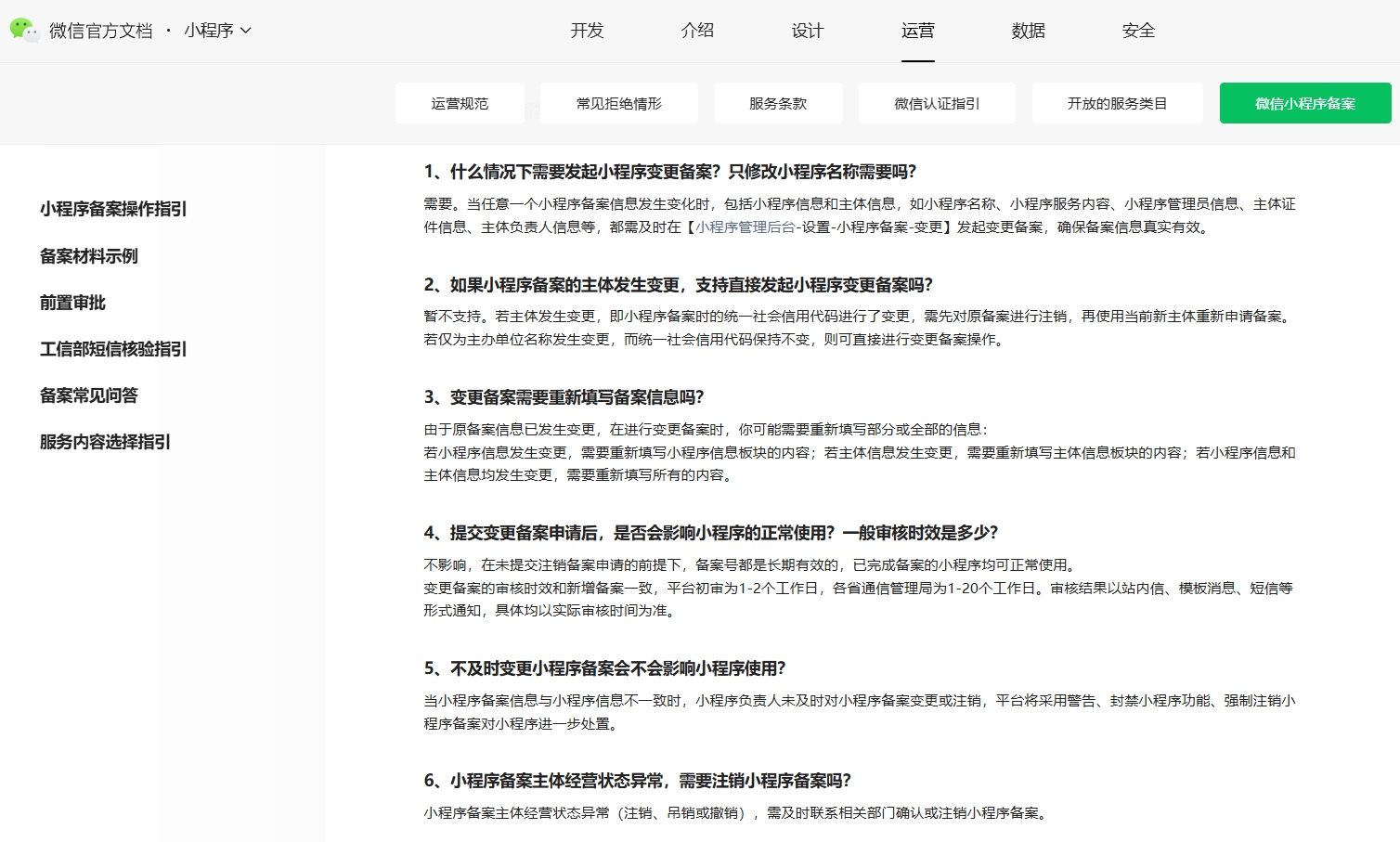Click the paragraph starting 暂不支持
Screen dimensions: 1400x842
pos(860,329)
